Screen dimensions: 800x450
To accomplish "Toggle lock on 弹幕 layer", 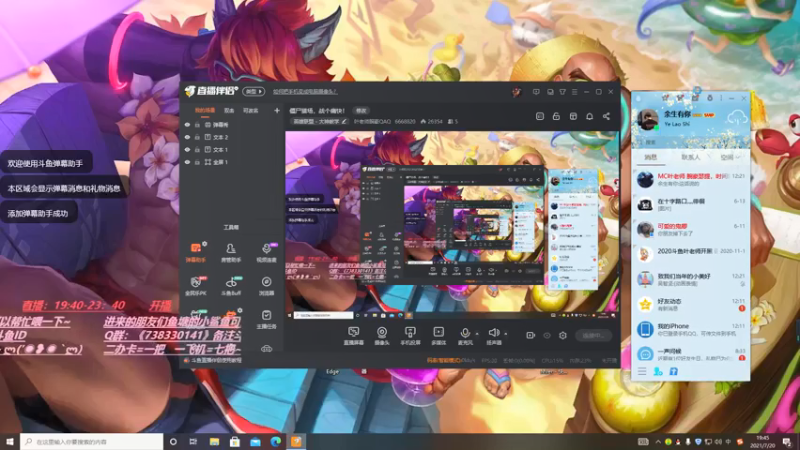I will (197, 124).
